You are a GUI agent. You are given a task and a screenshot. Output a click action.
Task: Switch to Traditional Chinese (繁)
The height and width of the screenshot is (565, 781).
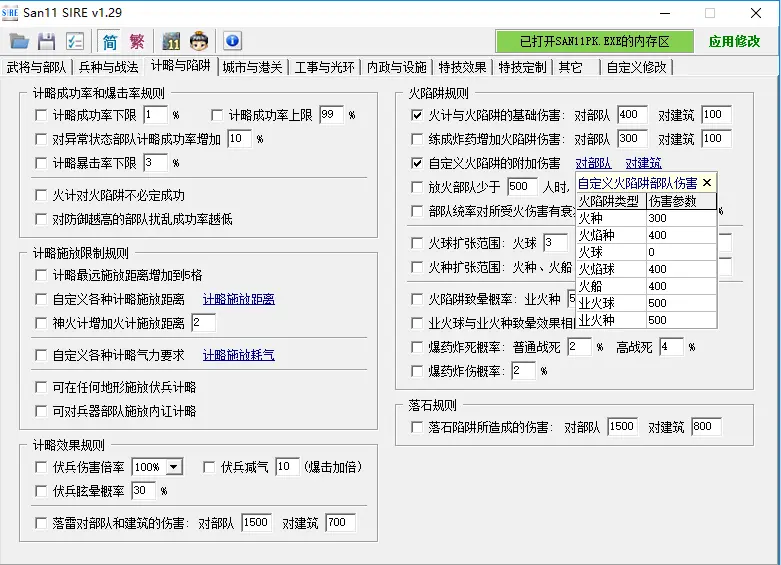click(137, 41)
